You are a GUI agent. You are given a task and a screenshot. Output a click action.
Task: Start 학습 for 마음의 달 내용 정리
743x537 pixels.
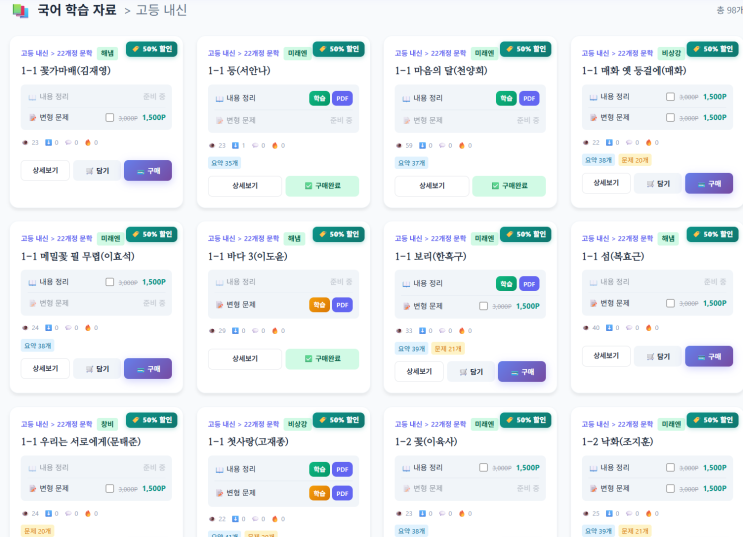tap(505, 98)
